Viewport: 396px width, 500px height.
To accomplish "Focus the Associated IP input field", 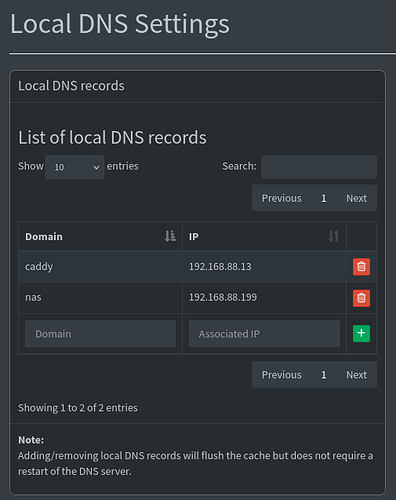I will pyautogui.click(x=264, y=334).
